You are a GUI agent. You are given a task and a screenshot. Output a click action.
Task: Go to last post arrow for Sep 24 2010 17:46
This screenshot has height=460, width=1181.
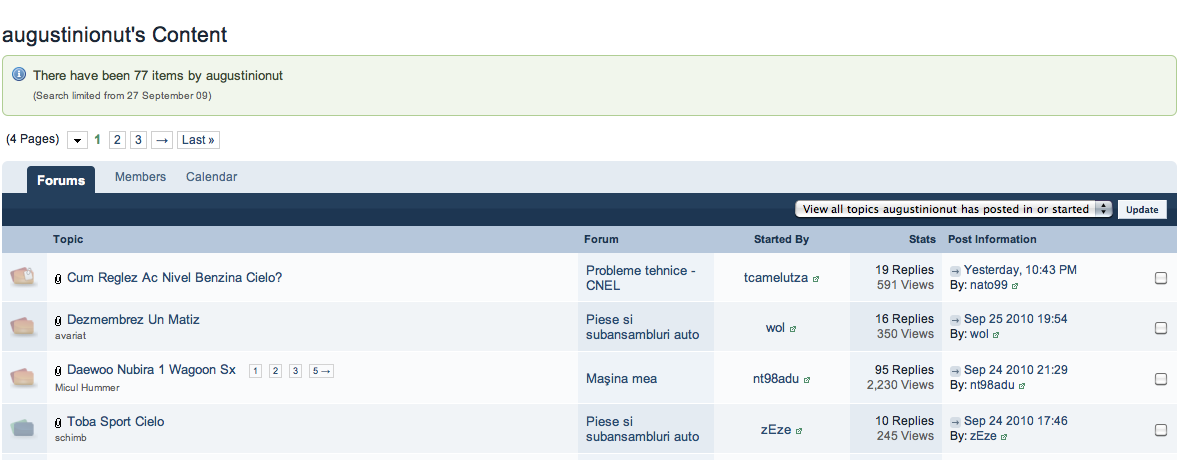click(x=955, y=422)
